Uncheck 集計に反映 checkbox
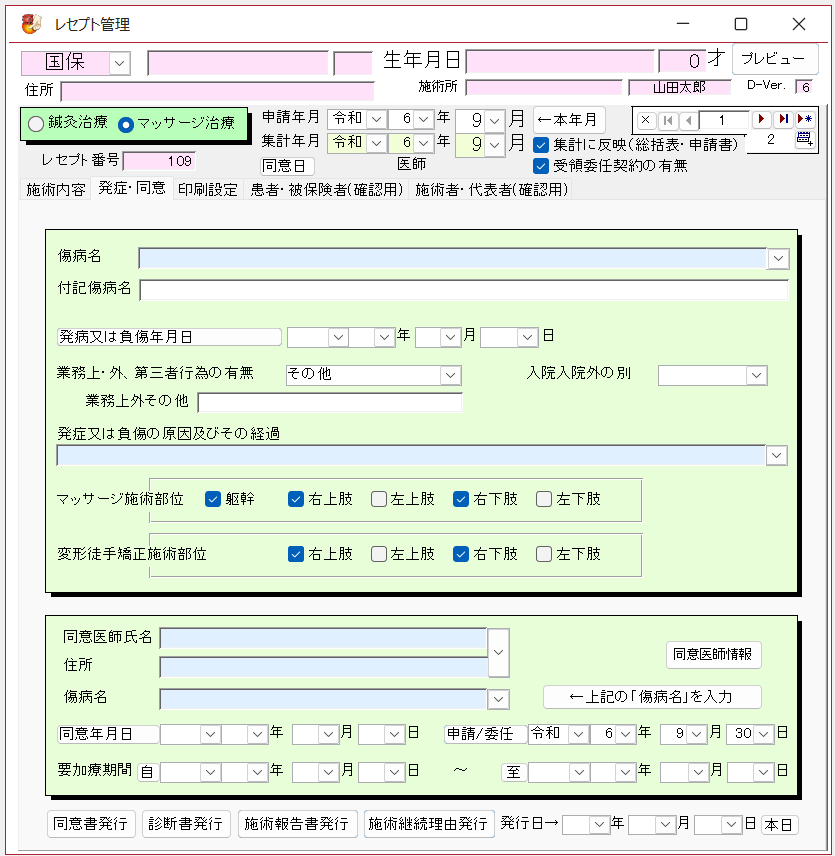835x856 pixels. [x=541, y=145]
